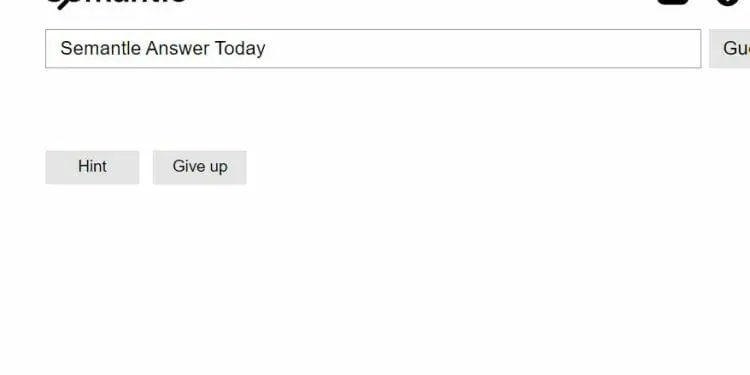750x375 pixels.
Task: Submit the typed word using Guess
Action: point(729,49)
